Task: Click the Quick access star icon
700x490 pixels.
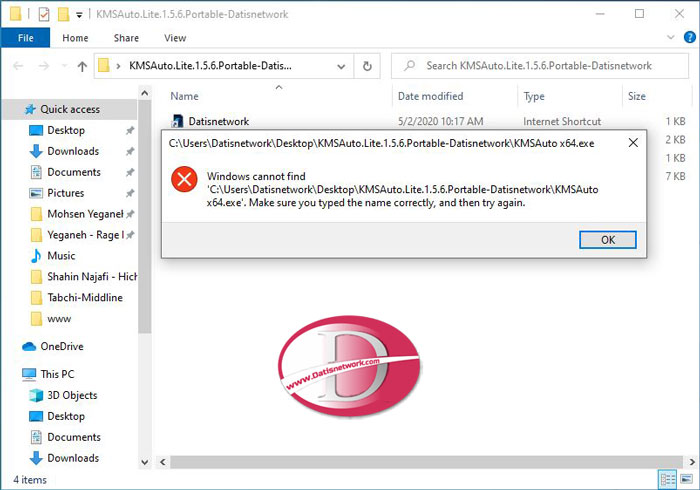Action: (30, 109)
